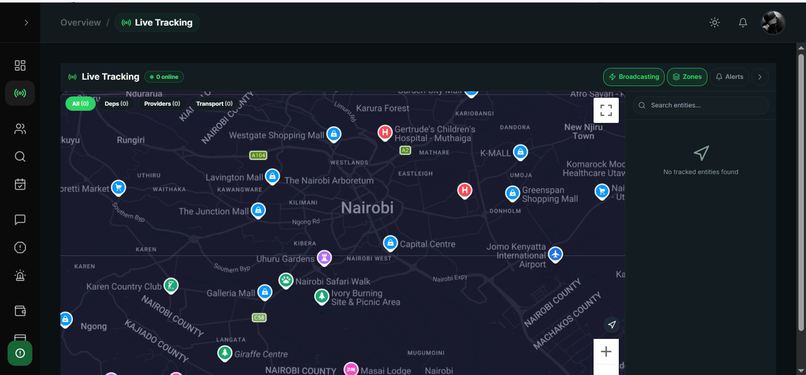This screenshot has height=375, width=806.
Task: Click the Jomo Kenyatta Airport marker
Action: tap(555, 254)
